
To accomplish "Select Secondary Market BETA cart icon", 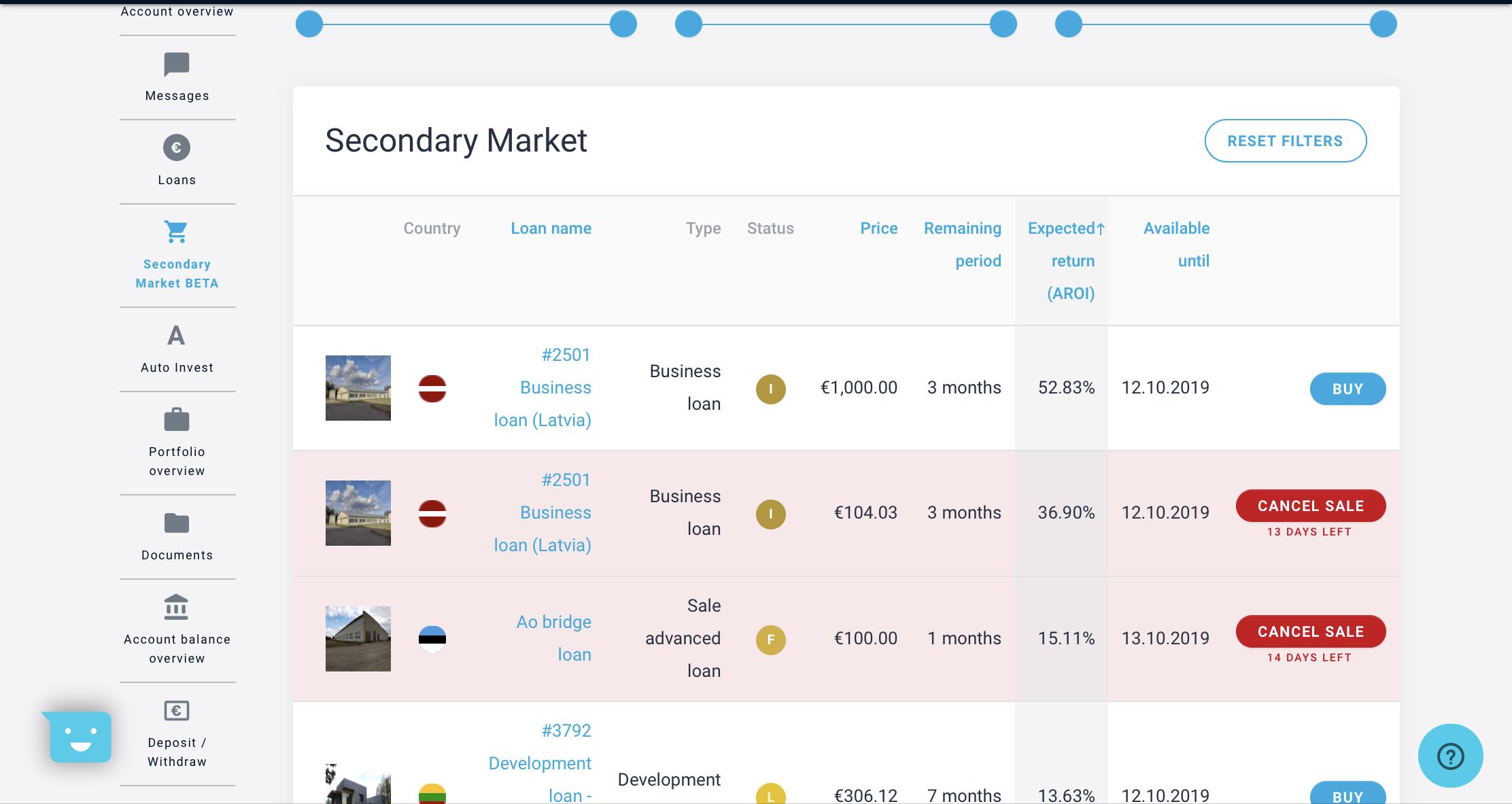I will click(x=177, y=232).
